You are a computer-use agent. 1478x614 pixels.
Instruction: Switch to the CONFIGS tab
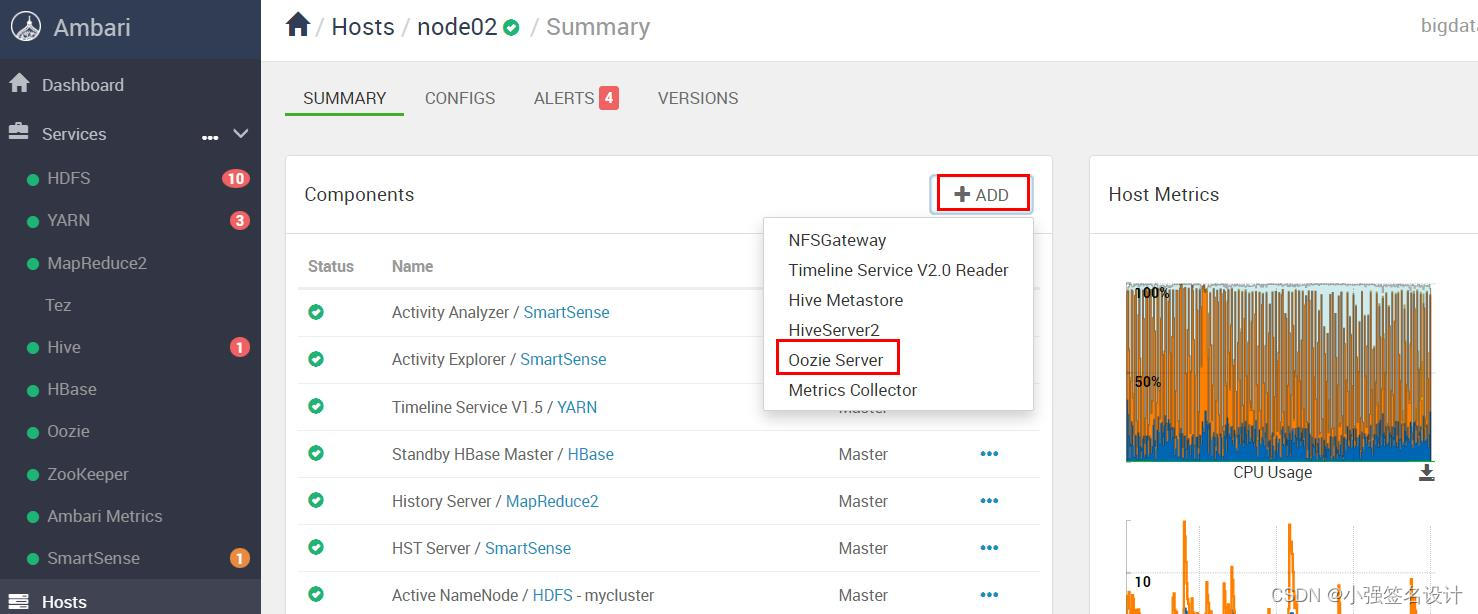[460, 98]
